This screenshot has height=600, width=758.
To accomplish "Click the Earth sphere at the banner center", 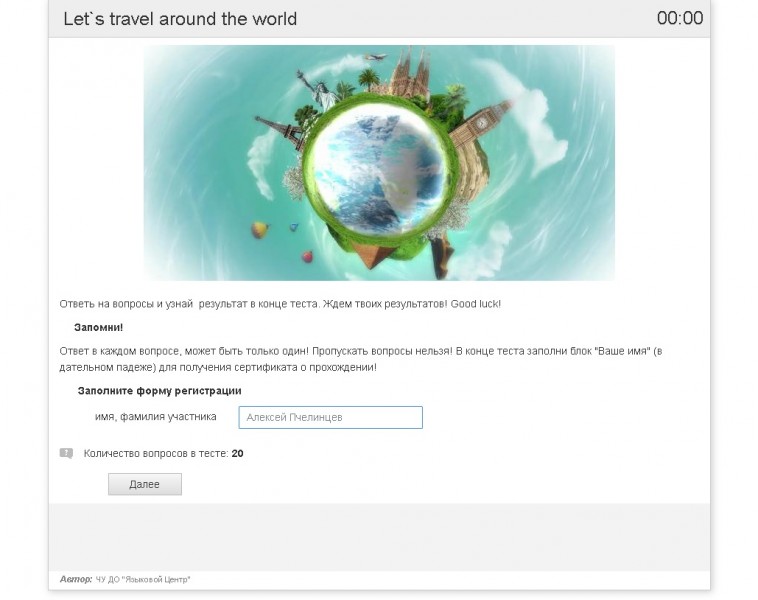I will [379, 171].
